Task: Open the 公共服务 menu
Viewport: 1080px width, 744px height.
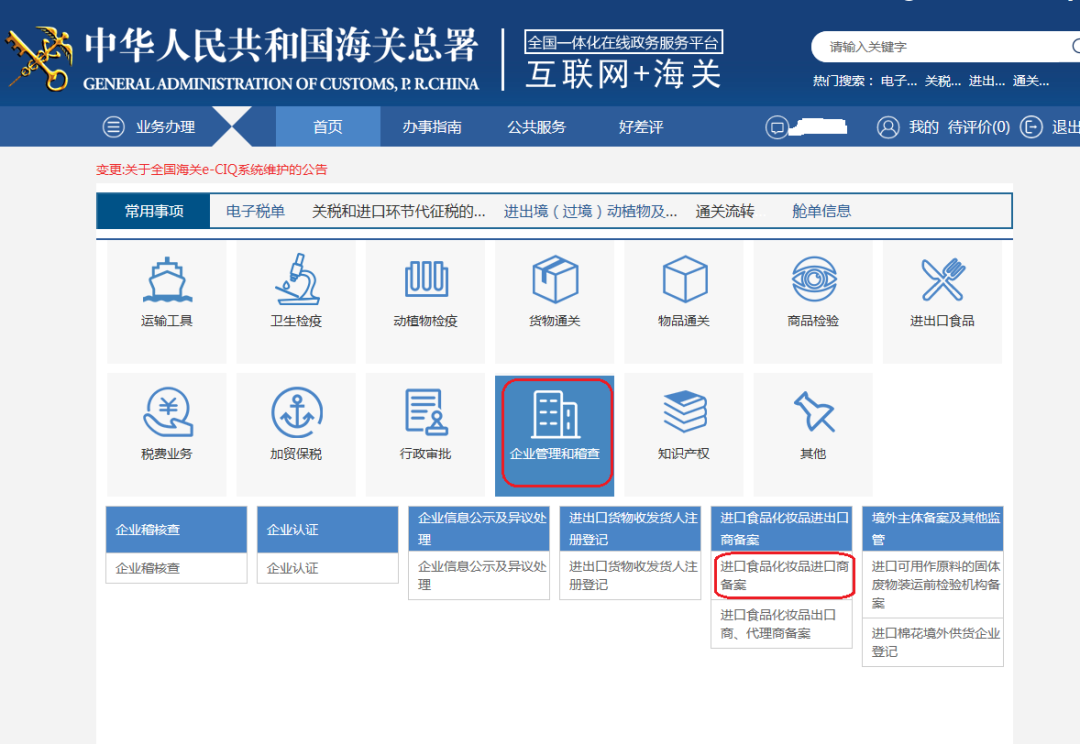Action: (537, 127)
